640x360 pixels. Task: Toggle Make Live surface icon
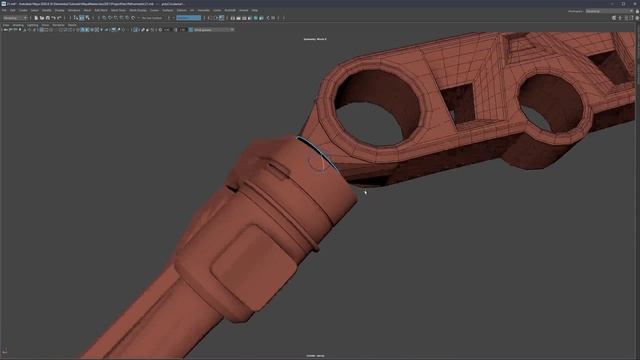coord(133,18)
